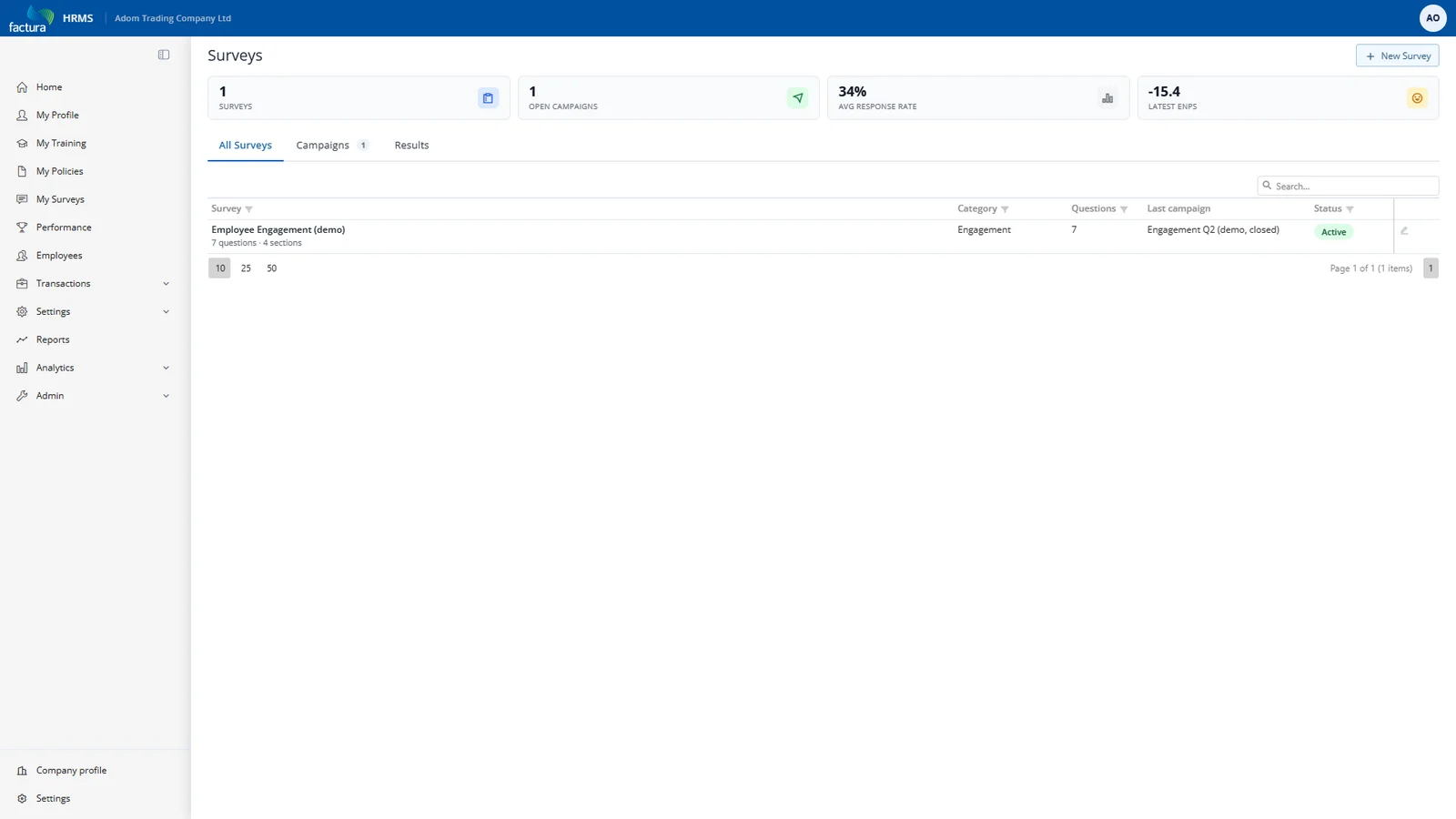Click the My Profile person icon
Viewport: 1456px width, 819px height.
22,116
